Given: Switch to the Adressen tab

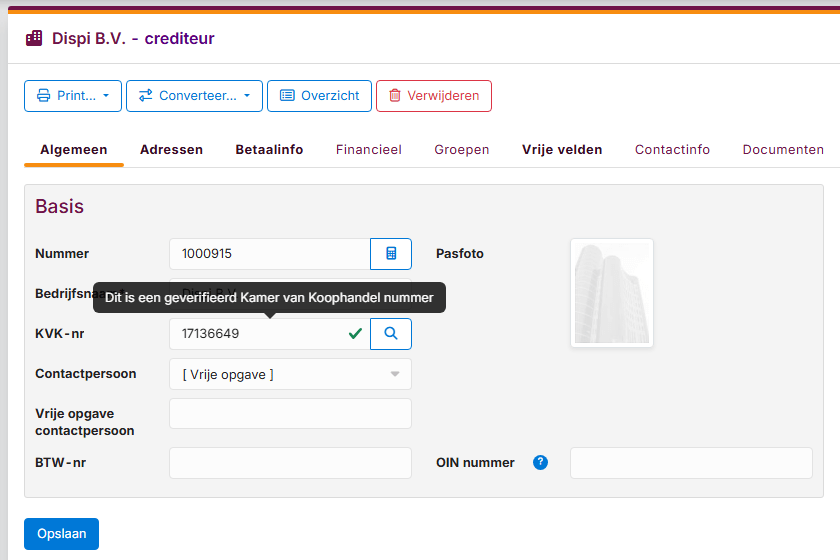Looking at the screenshot, I should (171, 150).
